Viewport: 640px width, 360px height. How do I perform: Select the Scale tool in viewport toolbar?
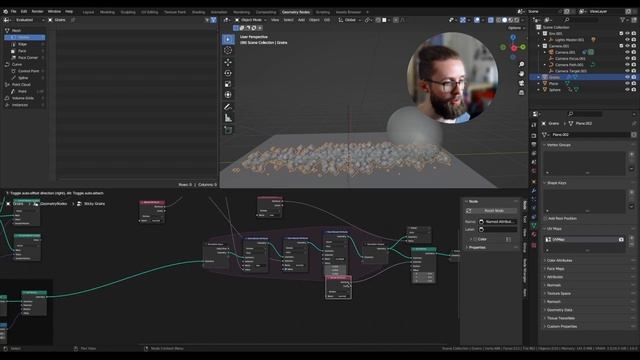[228, 84]
